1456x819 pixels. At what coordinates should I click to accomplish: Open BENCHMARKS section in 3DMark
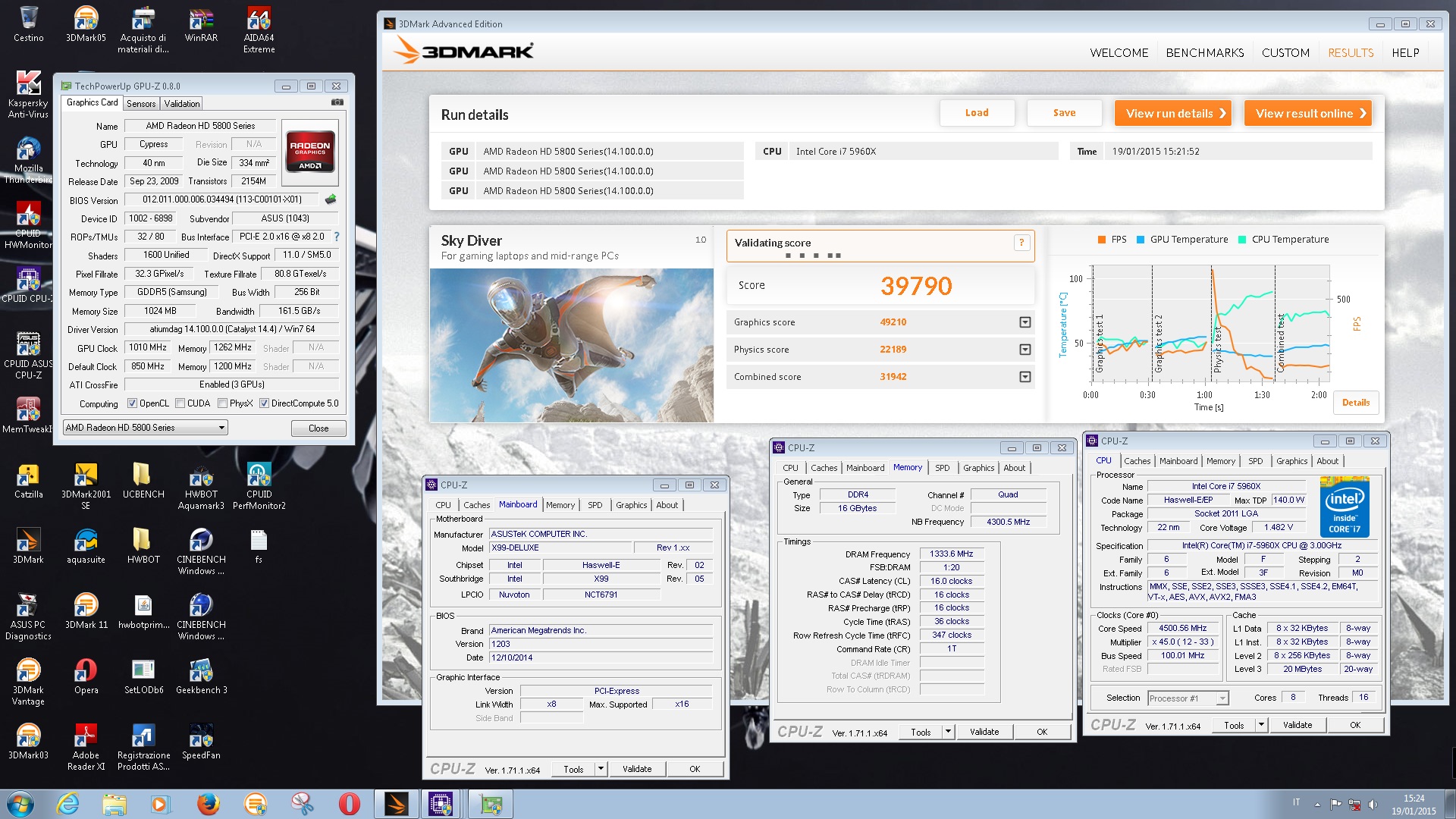(x=1205, y=53)
